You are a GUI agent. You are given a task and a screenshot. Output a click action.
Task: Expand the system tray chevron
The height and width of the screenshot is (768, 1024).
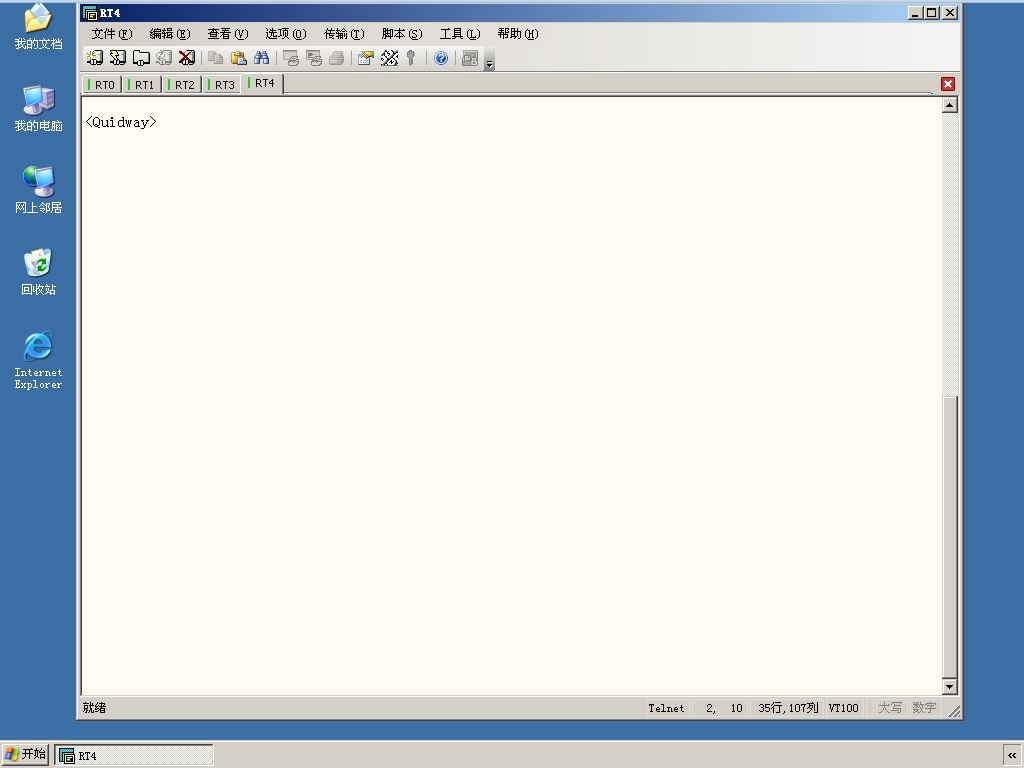pyautogui.click(x=1012, y=756)
